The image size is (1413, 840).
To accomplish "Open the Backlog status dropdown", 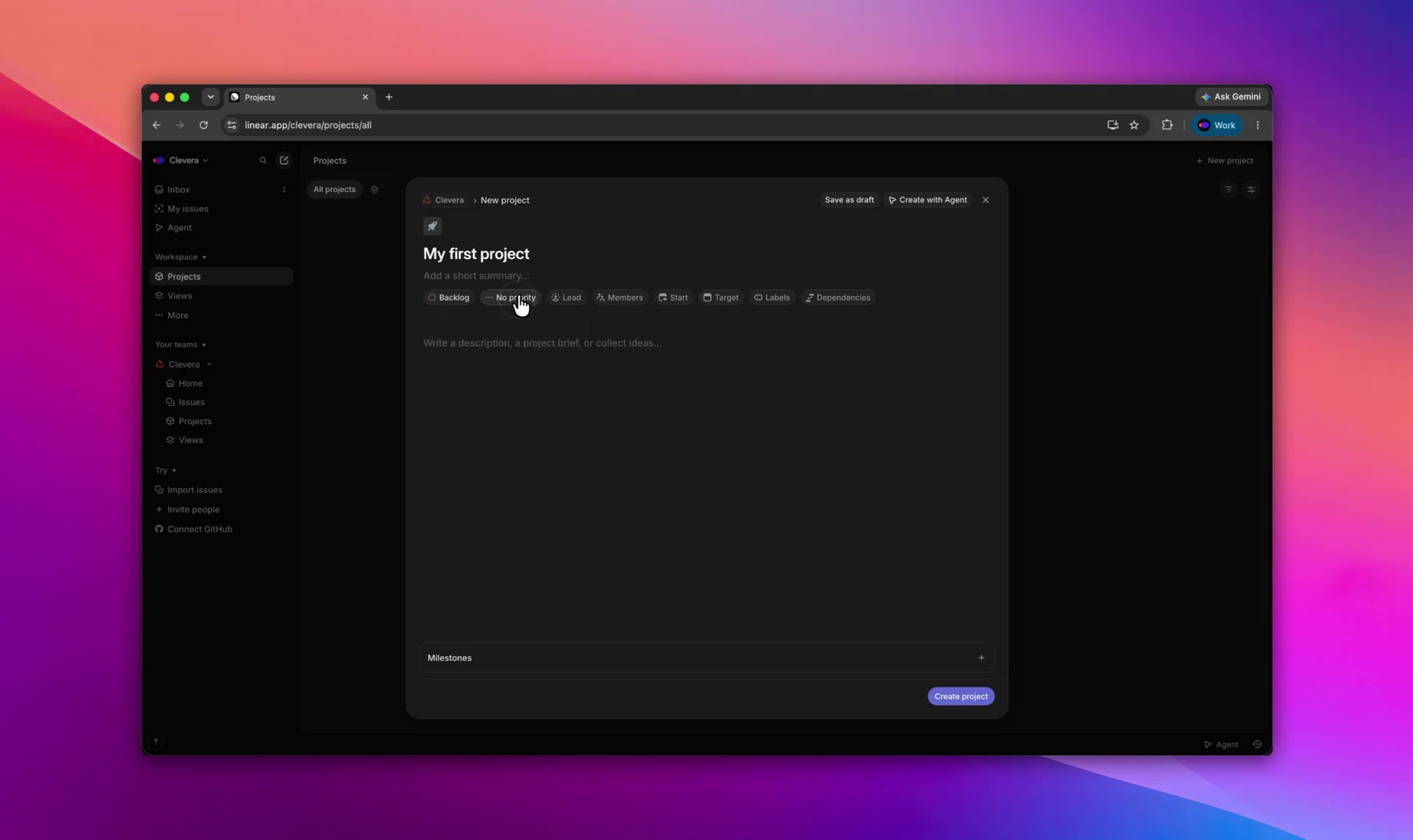I will [448, 298].
